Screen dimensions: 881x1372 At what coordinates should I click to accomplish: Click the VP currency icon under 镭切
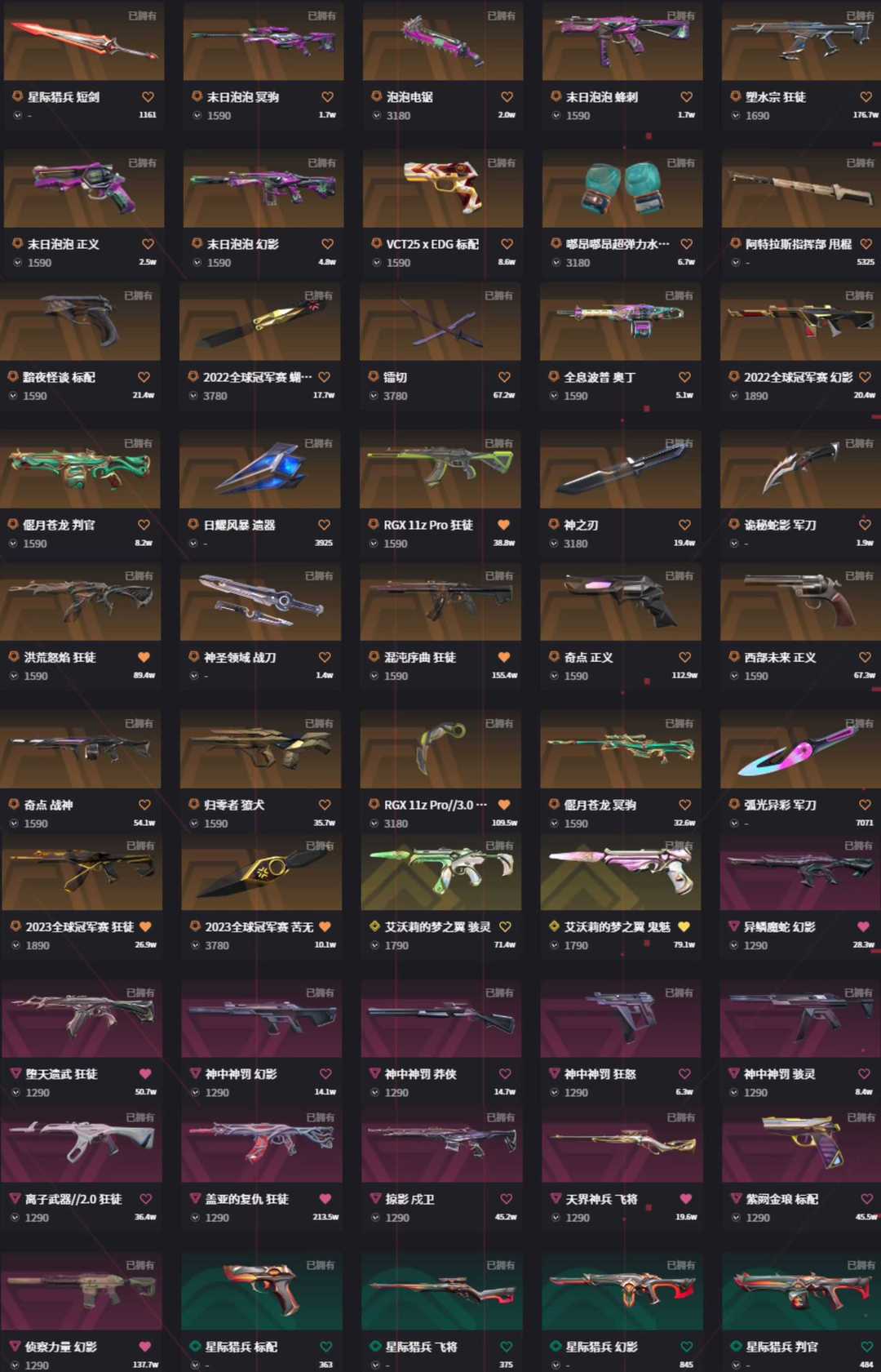pyautogui.click(x=374, y=396)
